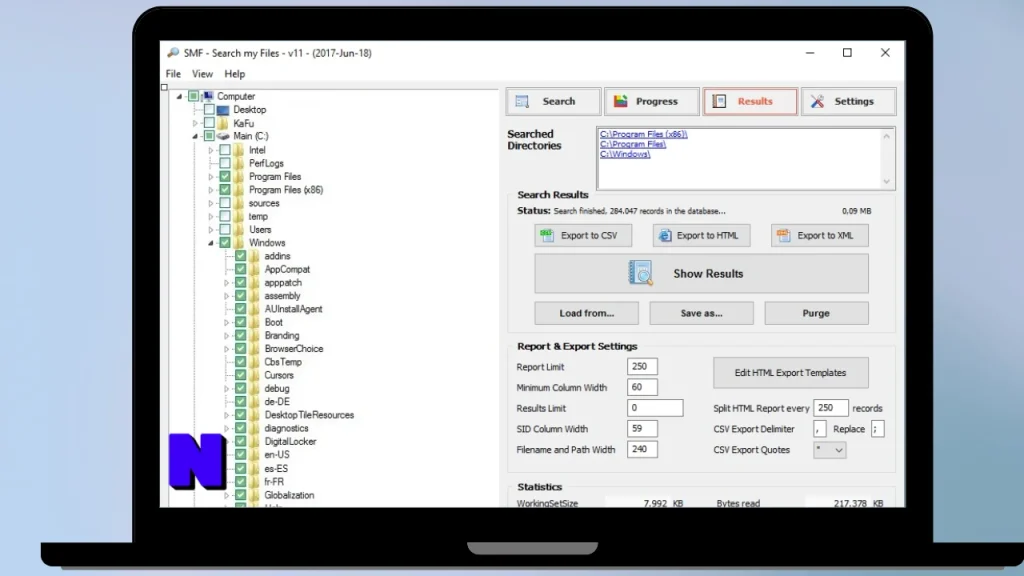The width and height of the screenshot is (1024, 576).
Task: Click the Save as... button
Action: pyautogui.click(x=701, y=313)
